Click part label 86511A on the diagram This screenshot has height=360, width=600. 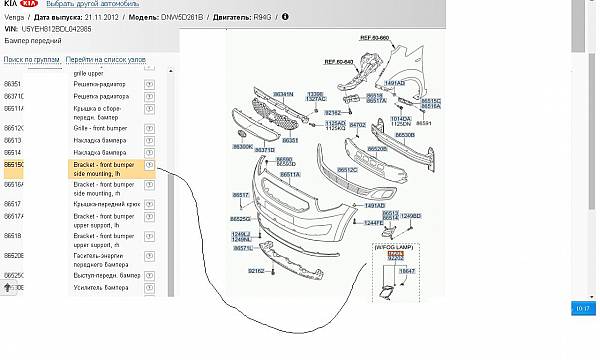(290, 175)
